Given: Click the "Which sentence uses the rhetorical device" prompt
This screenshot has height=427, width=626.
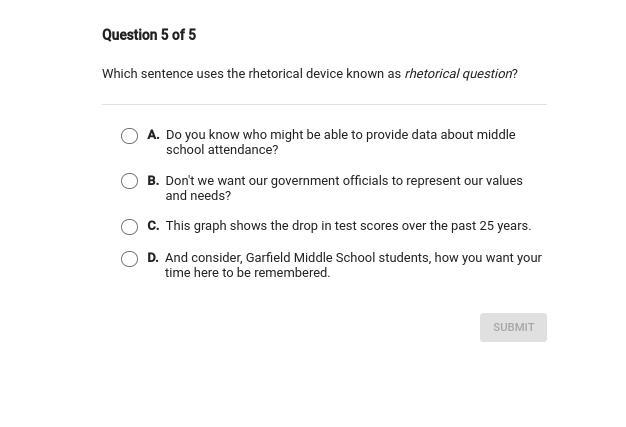Looking at the screenshot, I should tap(251, 74).
